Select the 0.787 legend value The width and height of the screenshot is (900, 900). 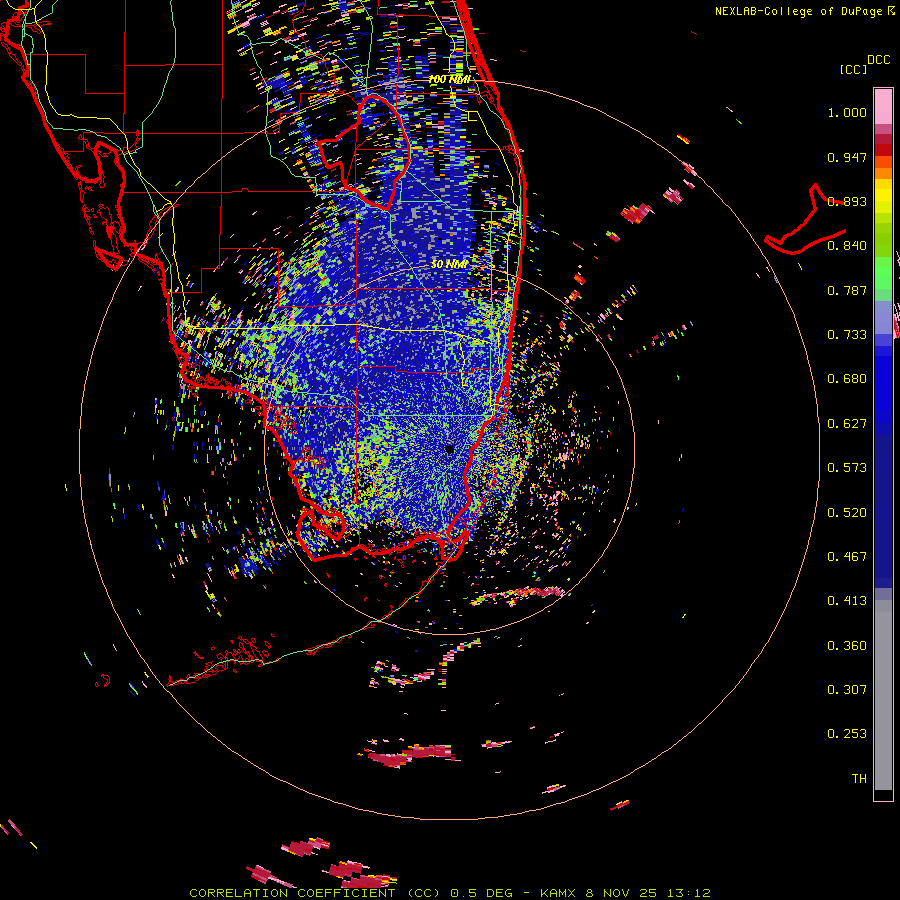coord(847,290)
